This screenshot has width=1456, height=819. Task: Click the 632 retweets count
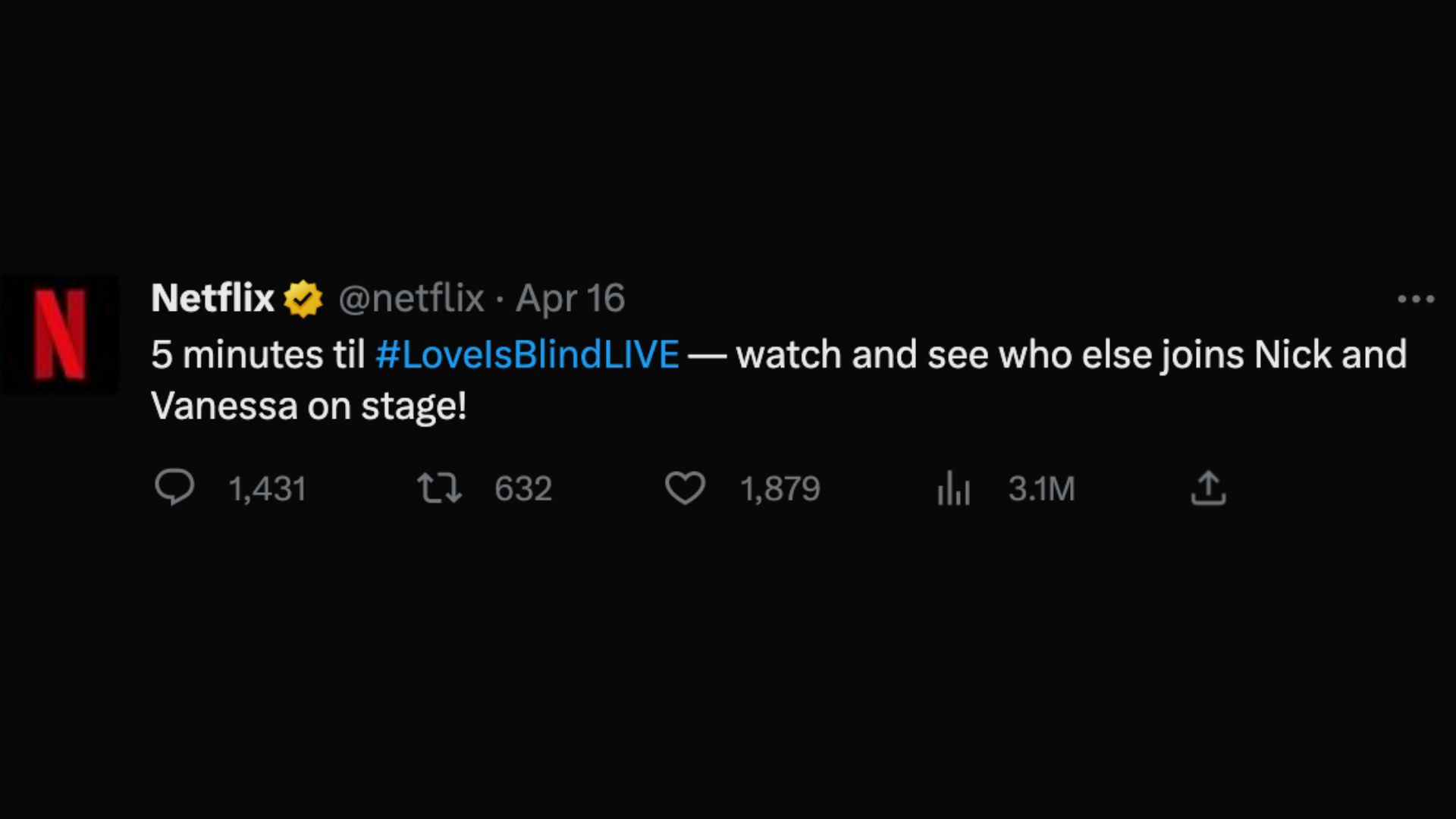(522, 489)
